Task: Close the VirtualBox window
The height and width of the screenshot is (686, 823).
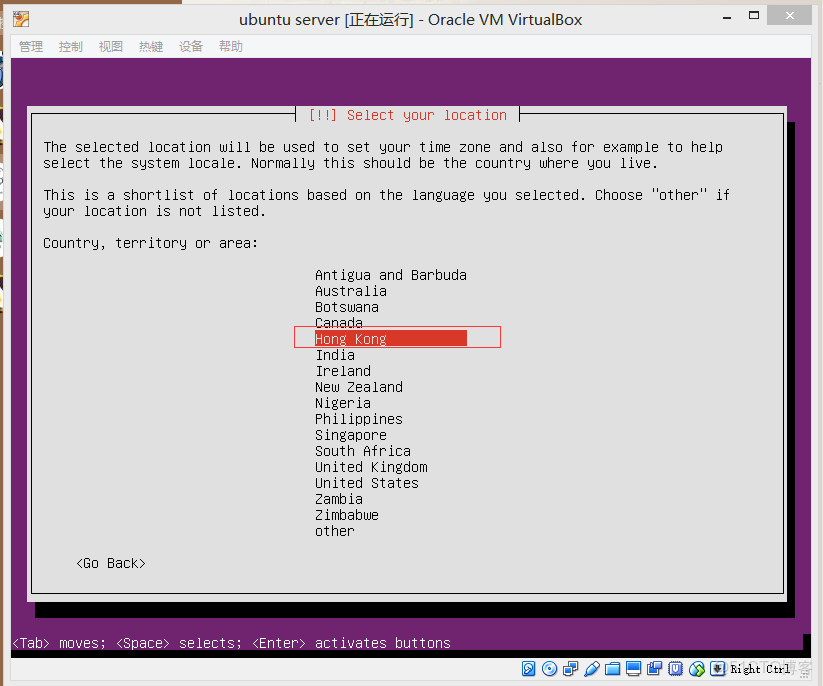Action: click(x=789, y=15)
